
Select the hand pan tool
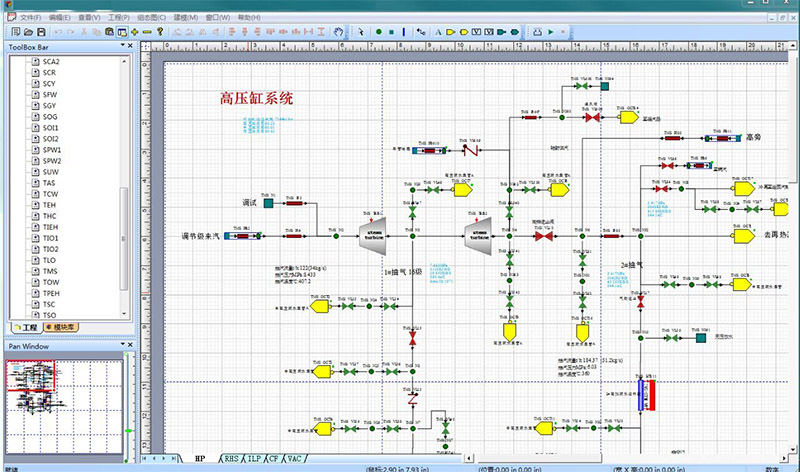point(339,32)
